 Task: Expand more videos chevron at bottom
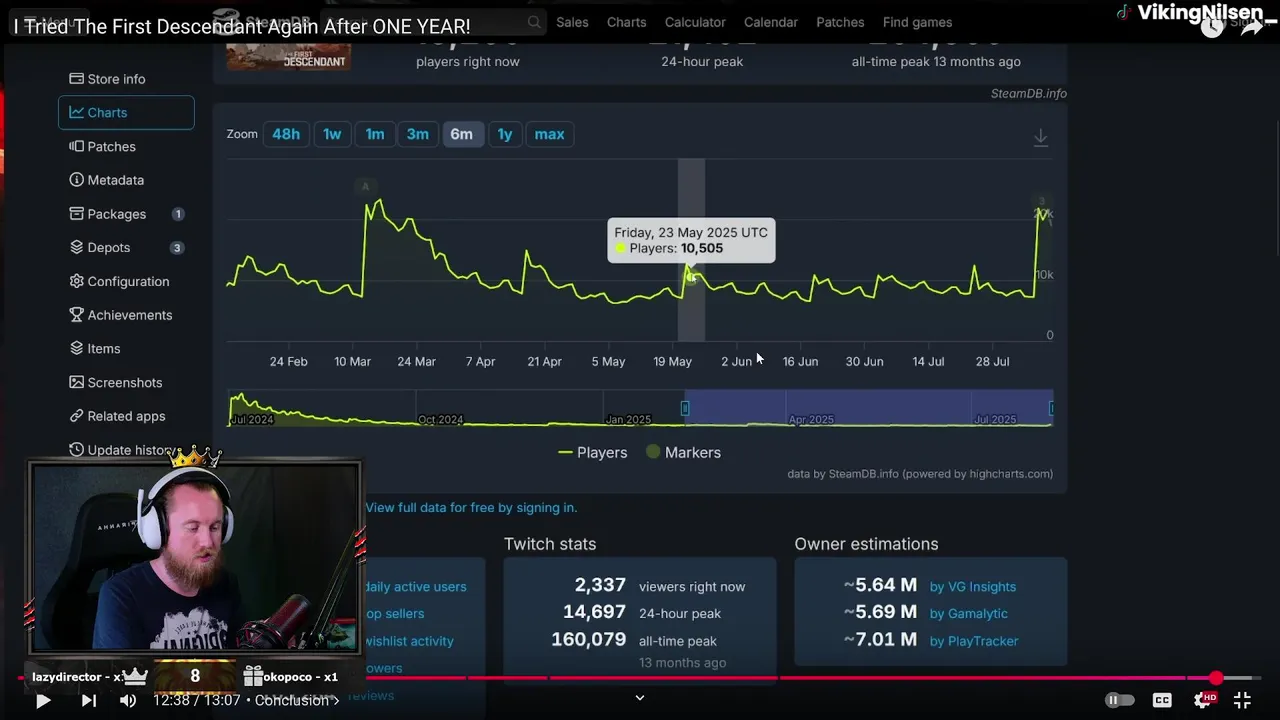click(640, 698)
